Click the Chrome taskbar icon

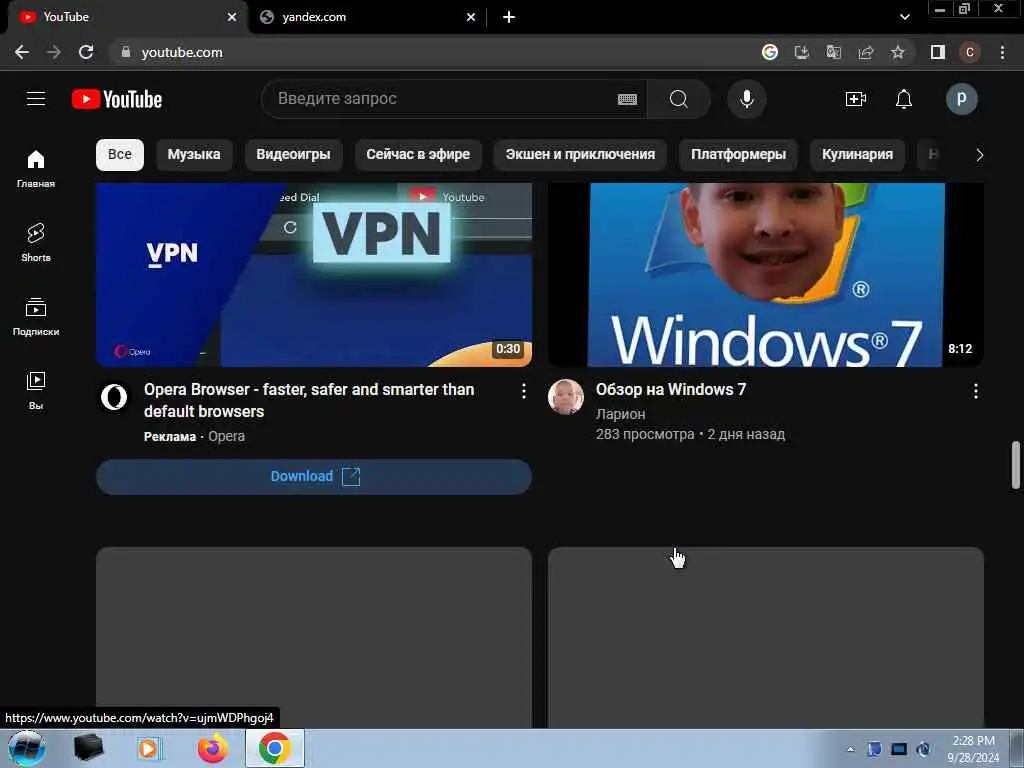click(x=275, y=748)
